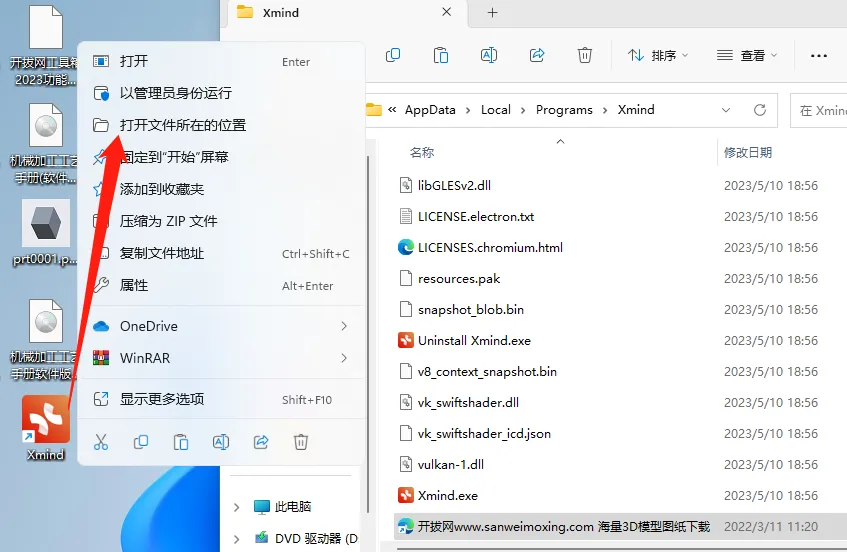
Task: Click the copy icon in context menu bottom row
Action: point(141,442)
